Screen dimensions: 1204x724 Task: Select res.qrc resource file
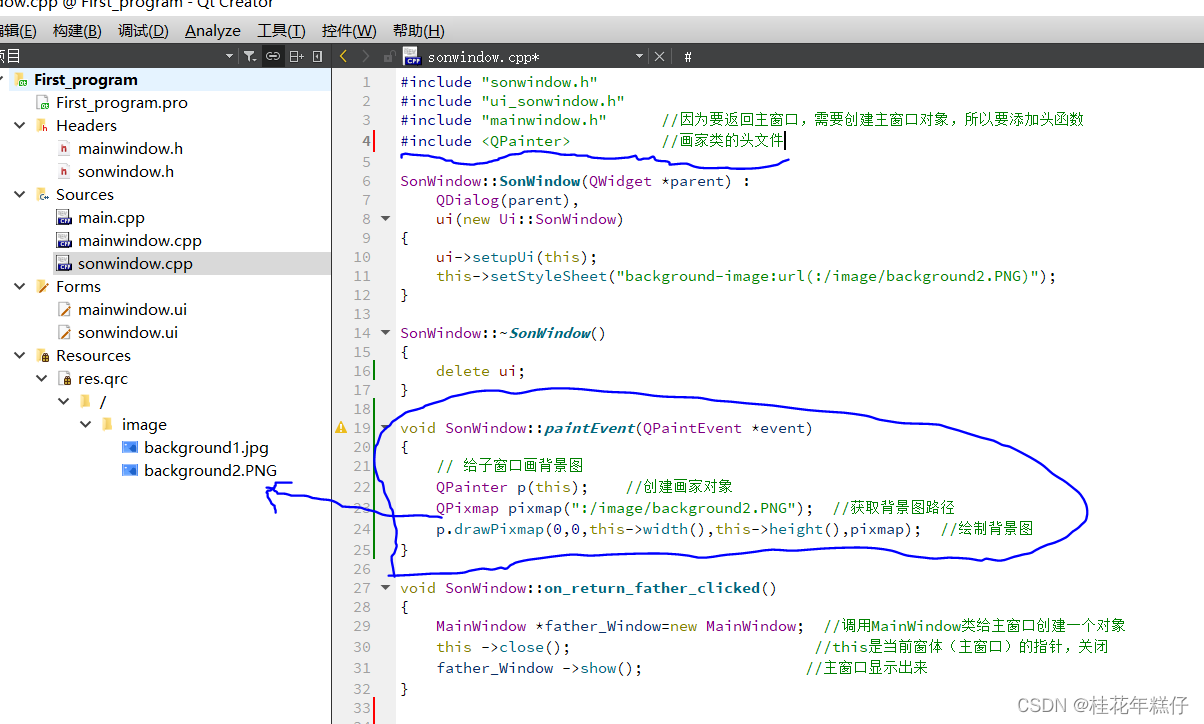103,379
